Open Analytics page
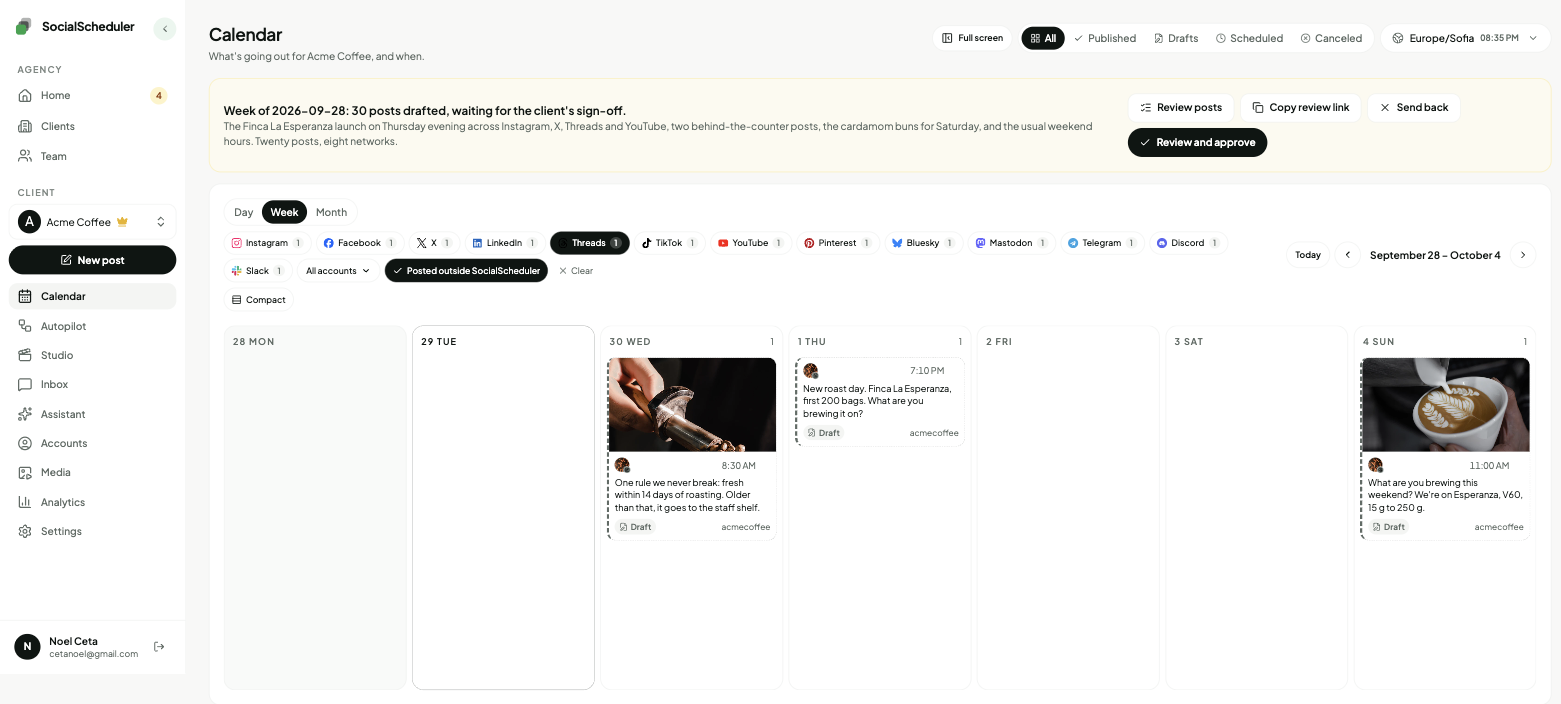Screen dimensions: 1561x704 click(92, 502)
